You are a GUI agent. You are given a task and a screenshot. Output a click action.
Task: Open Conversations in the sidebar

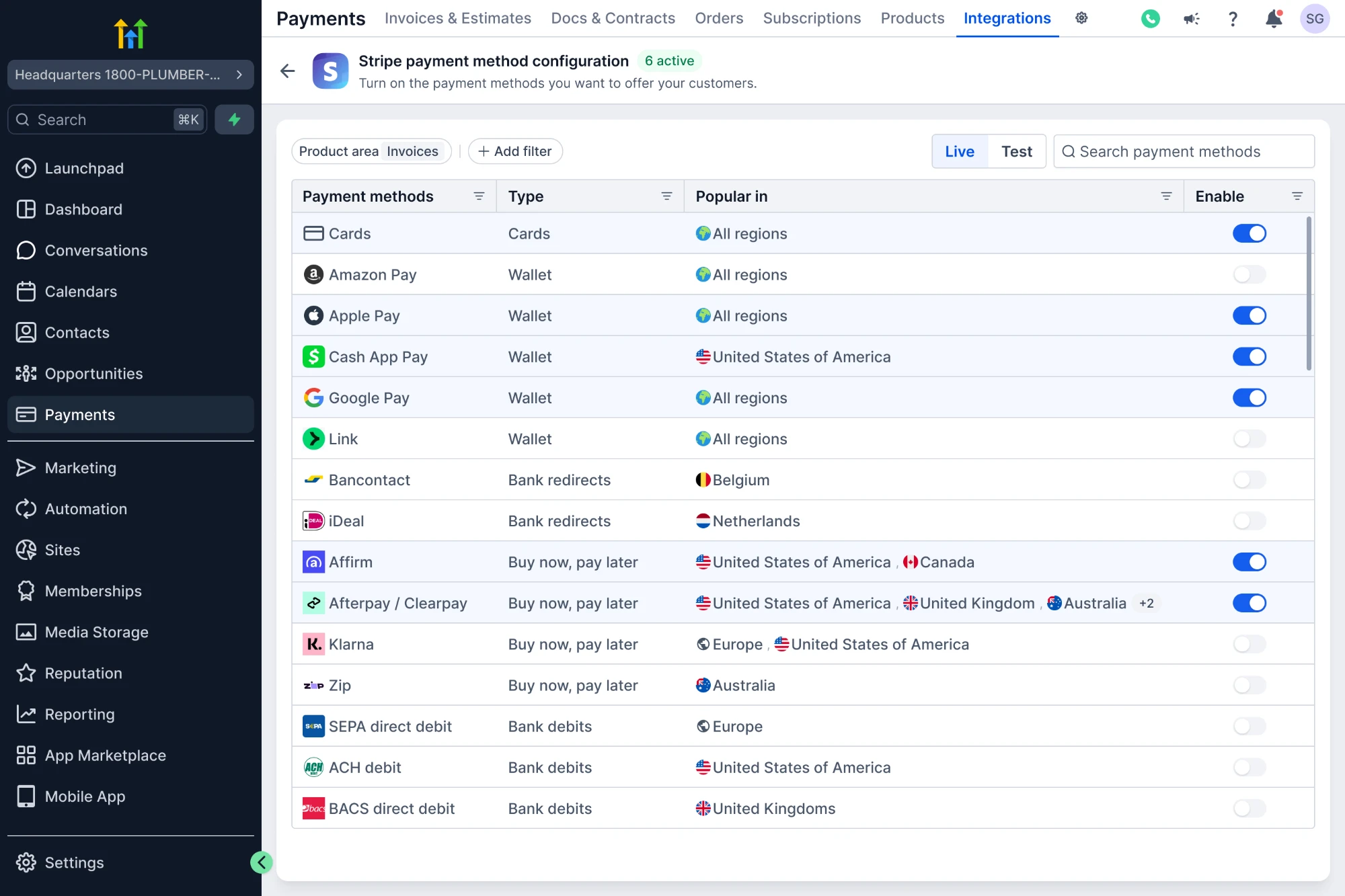click(130, 250)
